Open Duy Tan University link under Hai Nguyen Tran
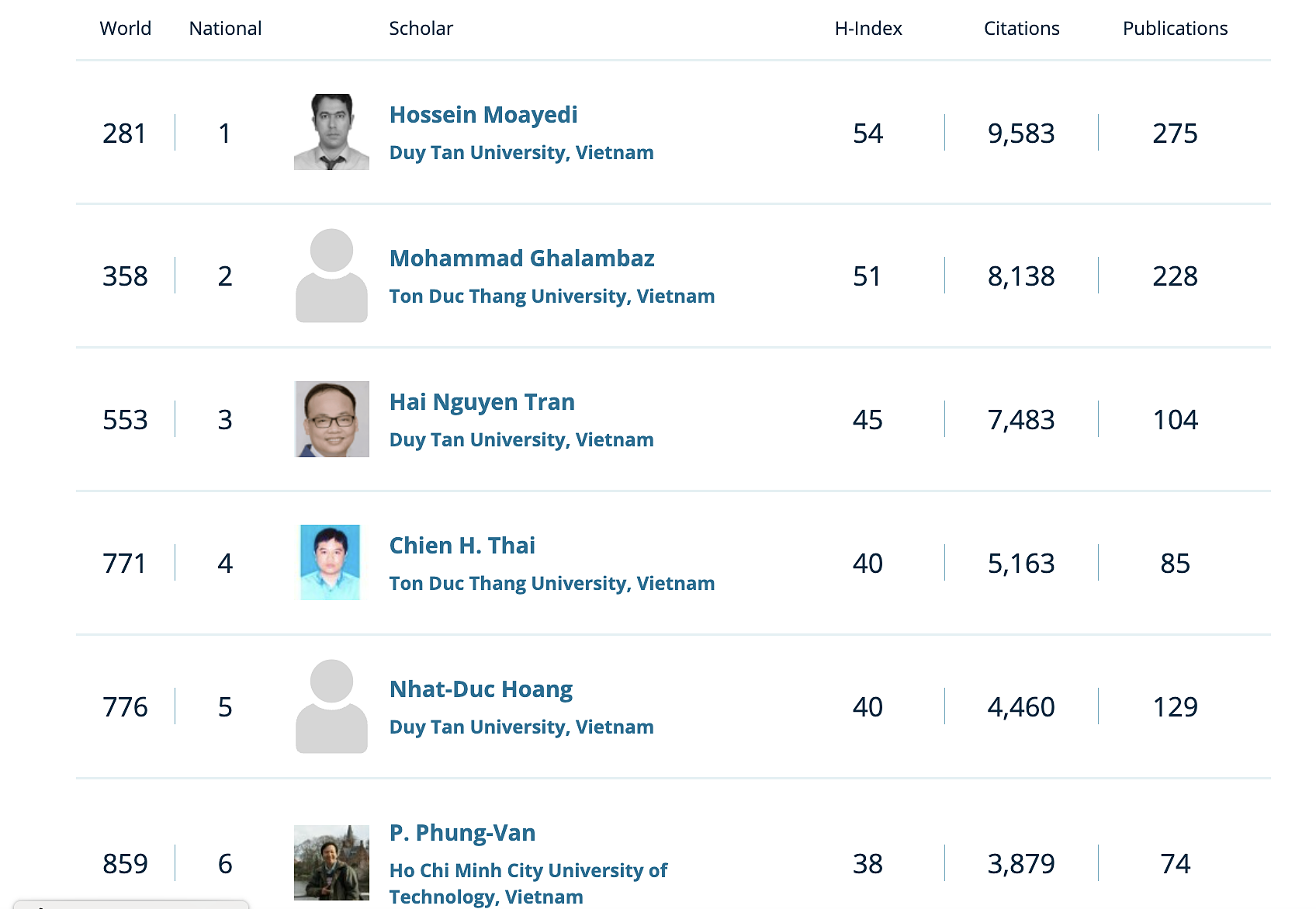Viewport: 1316px width, 909px height. [x=521, y=440]
